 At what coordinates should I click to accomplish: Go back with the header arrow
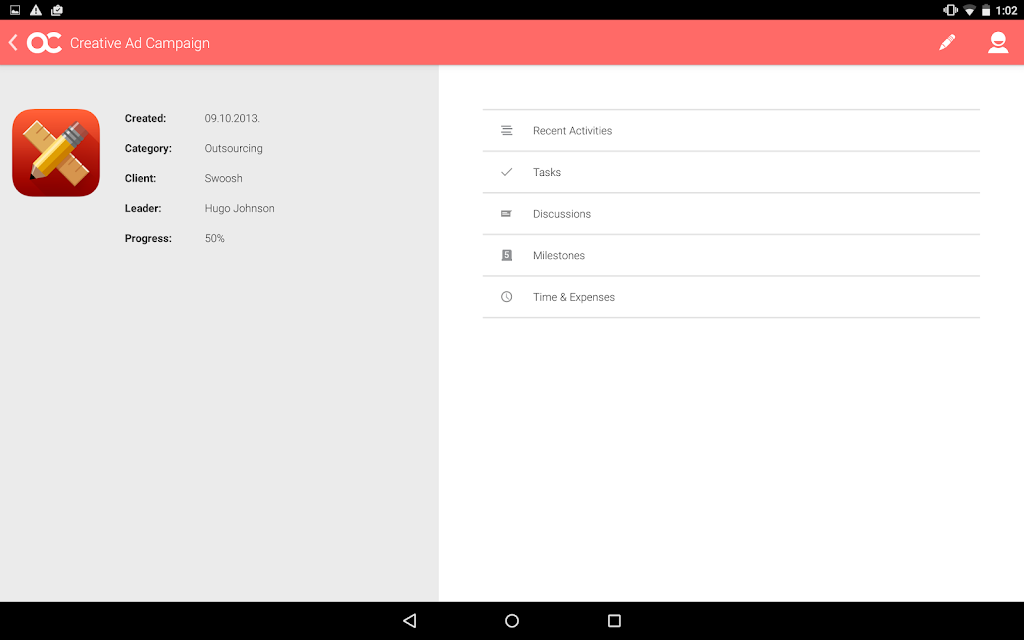pyautogui.click(x=12, y=42)
